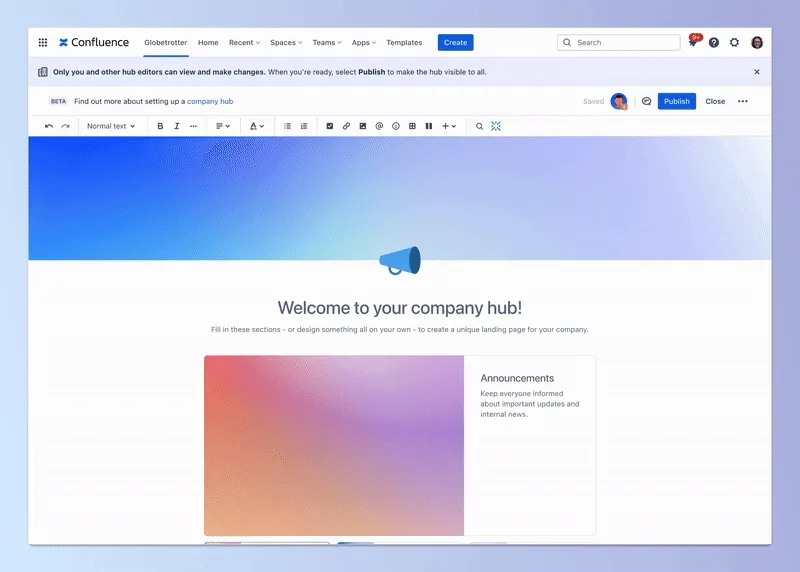Open the user profile avatar menu
The width and height of the screenshot is (800, 572).
(x=757, y=42)
